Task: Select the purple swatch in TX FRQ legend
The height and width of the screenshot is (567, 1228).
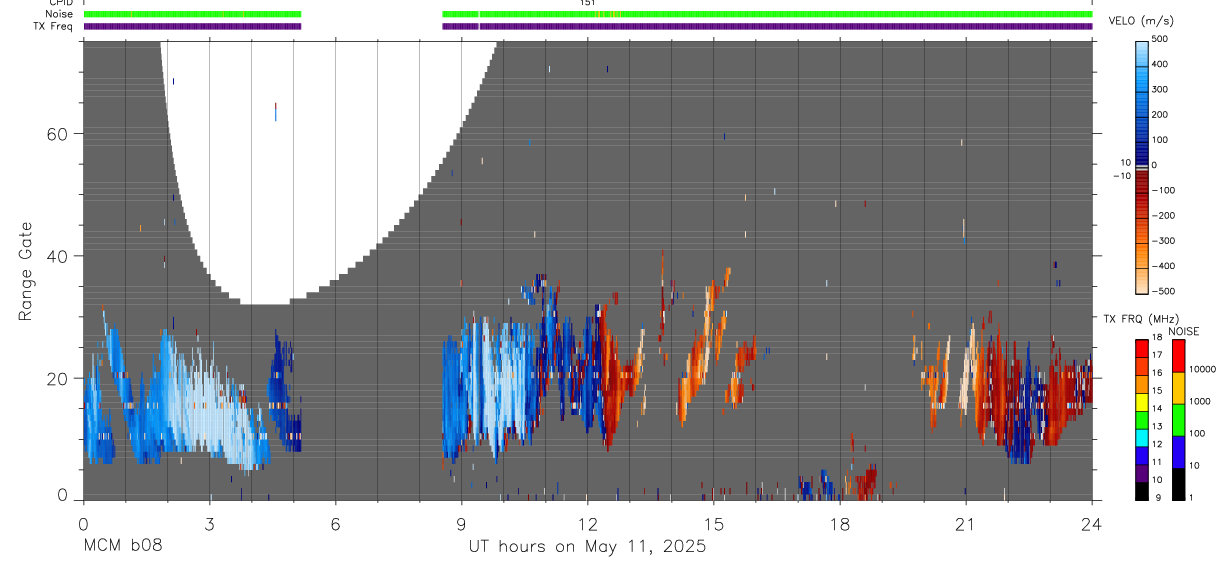Action: tap(1142, 472)
